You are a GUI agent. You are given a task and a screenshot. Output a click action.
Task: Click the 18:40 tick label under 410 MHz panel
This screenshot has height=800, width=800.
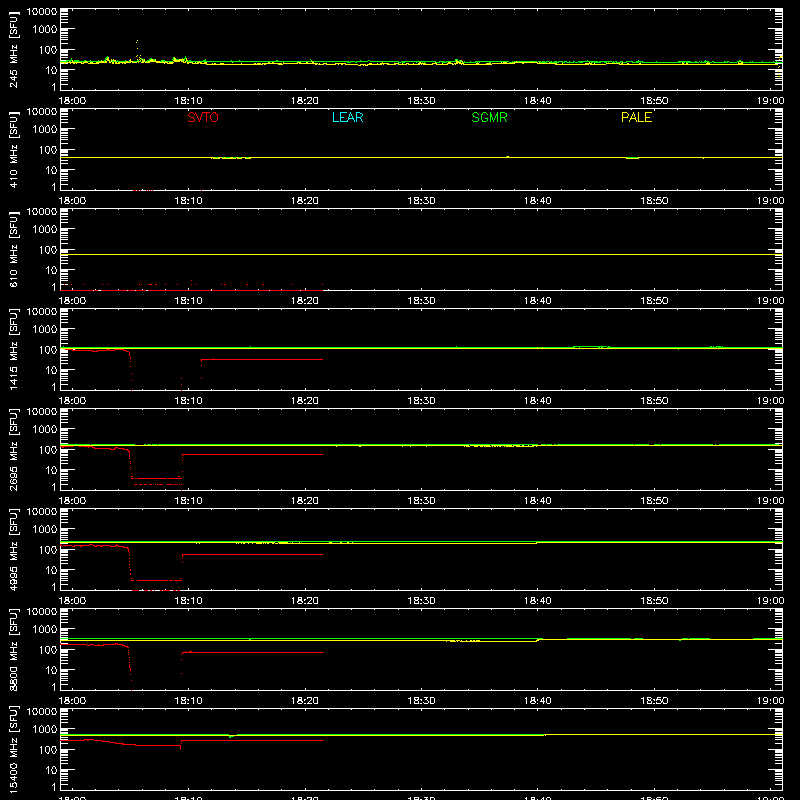click(x=538, y=201)
